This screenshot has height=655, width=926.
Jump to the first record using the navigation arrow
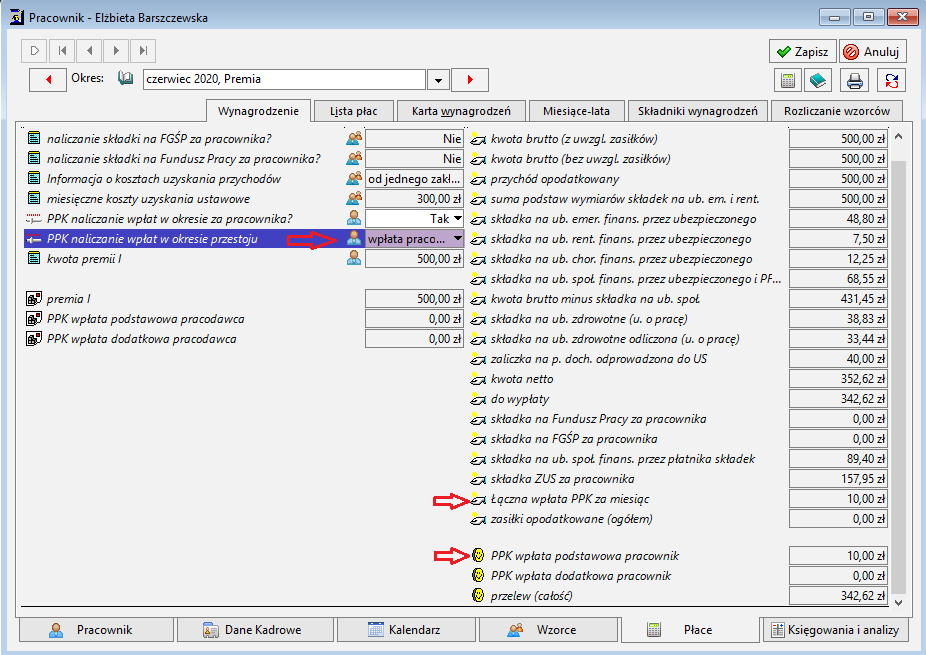click(x=62, y=51)
